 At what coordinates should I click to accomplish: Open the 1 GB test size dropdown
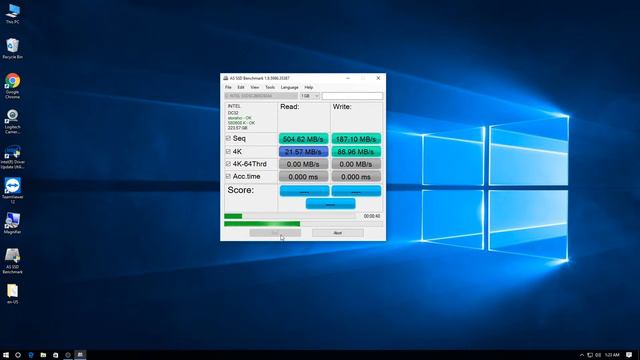310,96
